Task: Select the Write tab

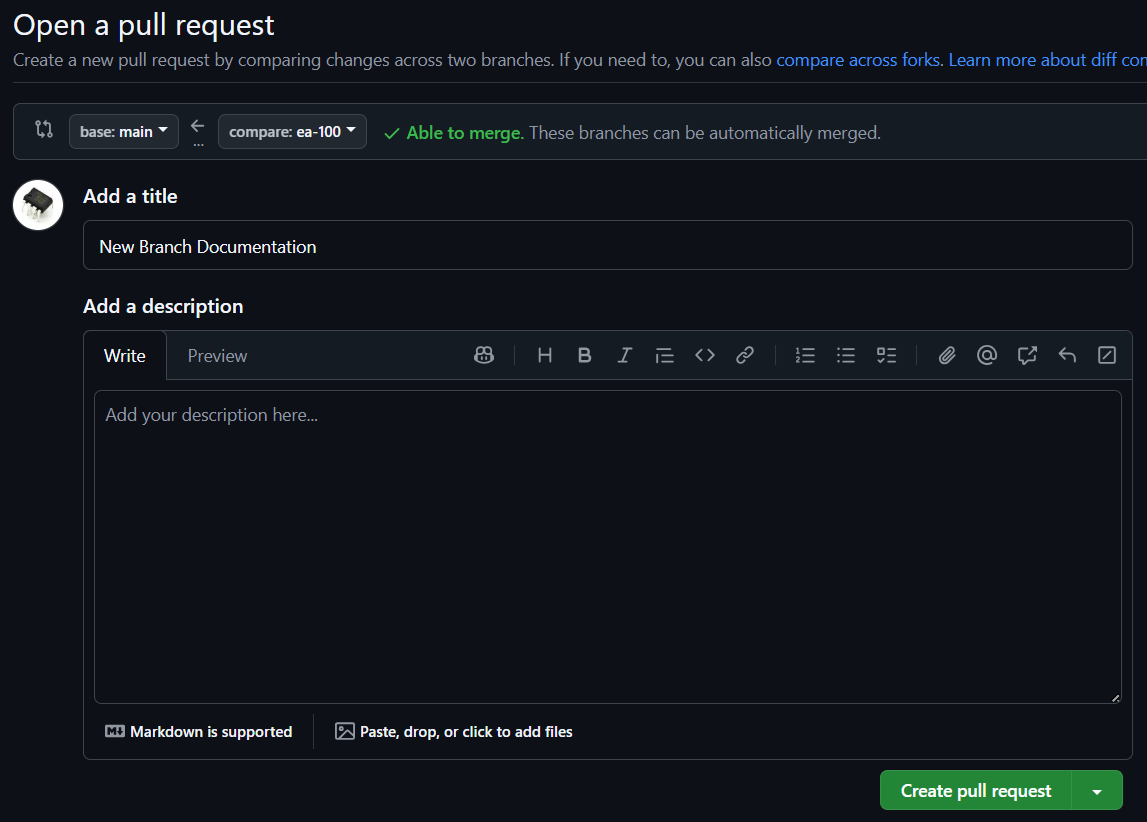Action: coord(125,356)
